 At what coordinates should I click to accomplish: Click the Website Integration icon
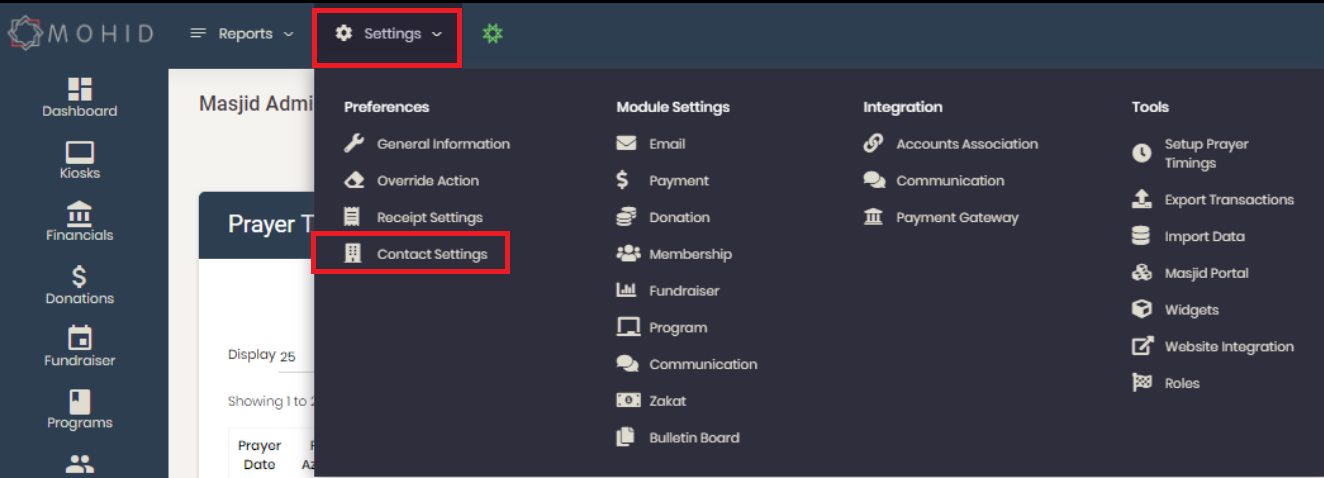point(1142,347)
